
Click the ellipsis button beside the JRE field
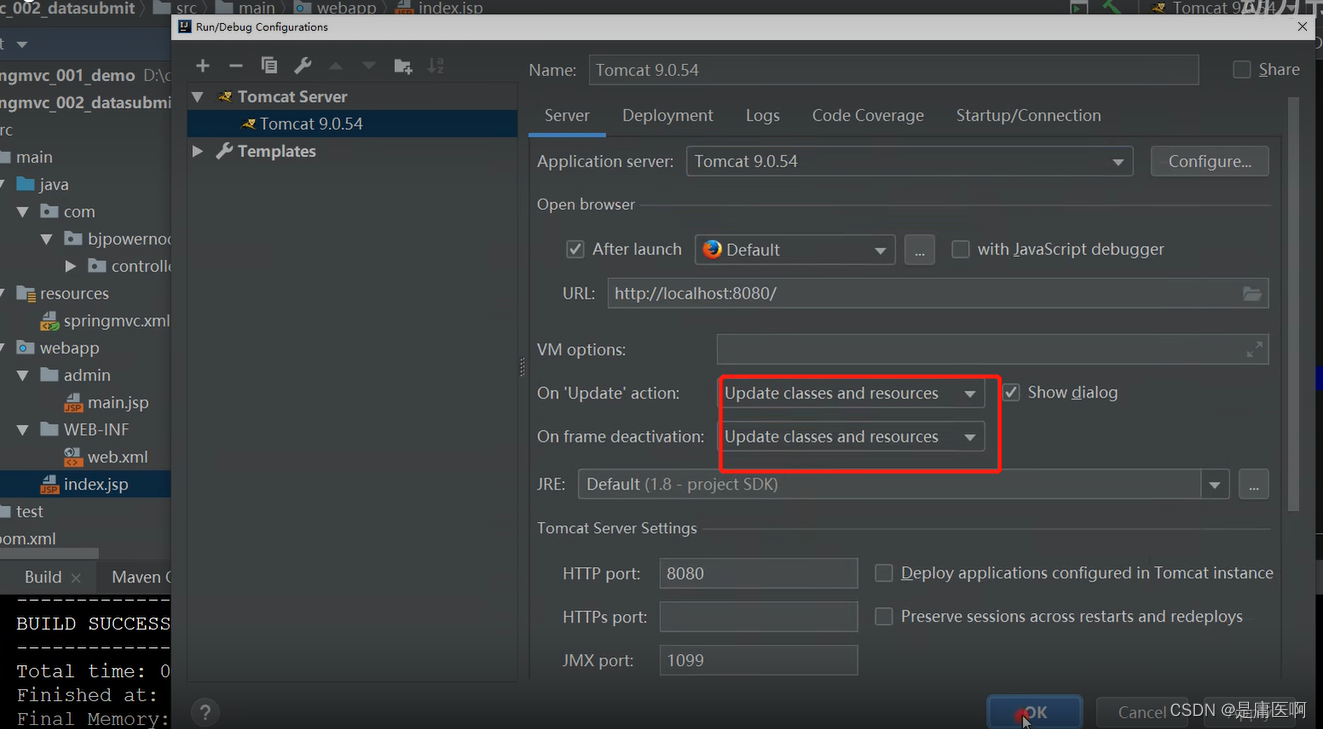coord(1253,485)
